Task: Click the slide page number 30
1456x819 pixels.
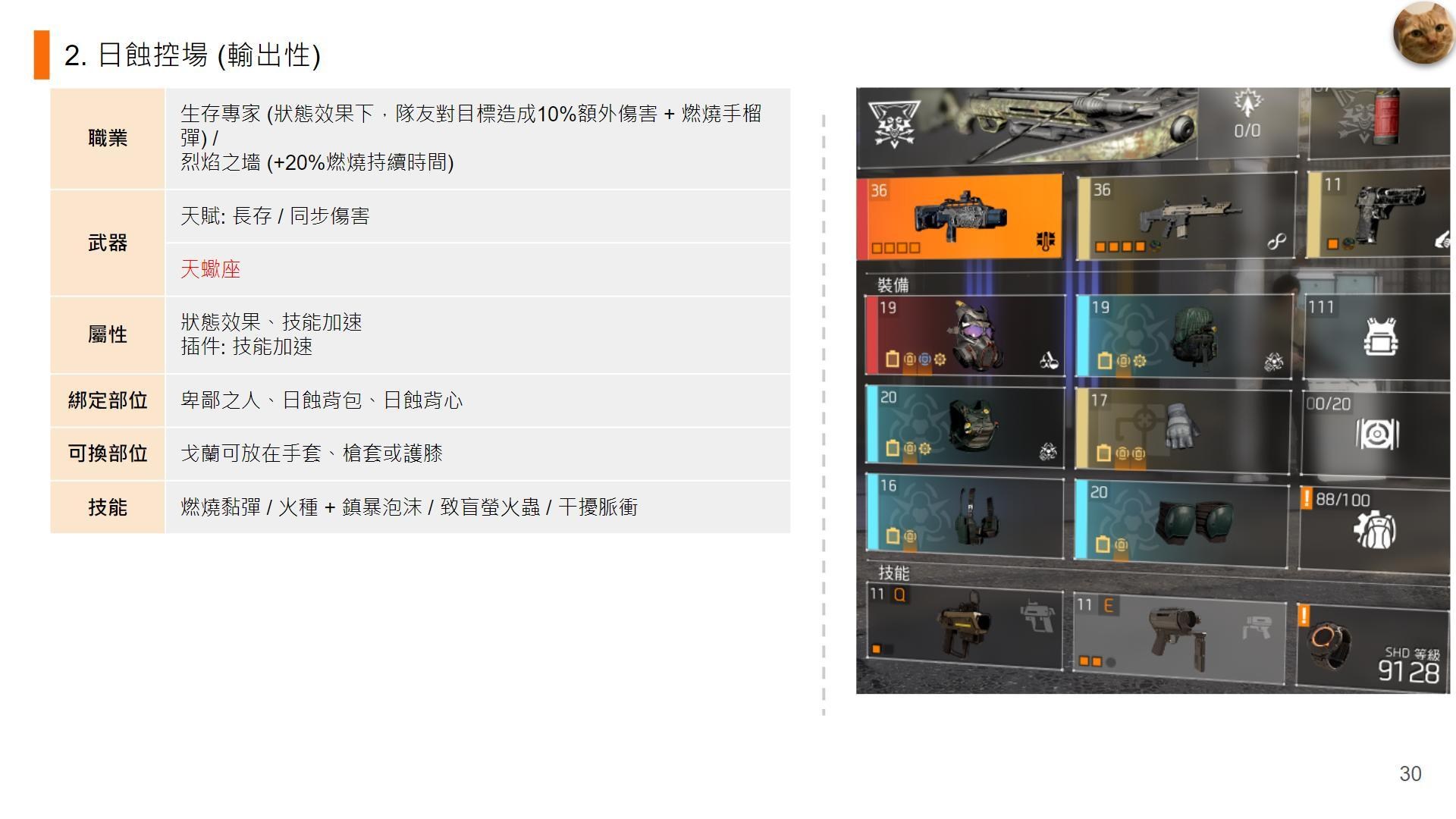Action: tap(1410, 773)
